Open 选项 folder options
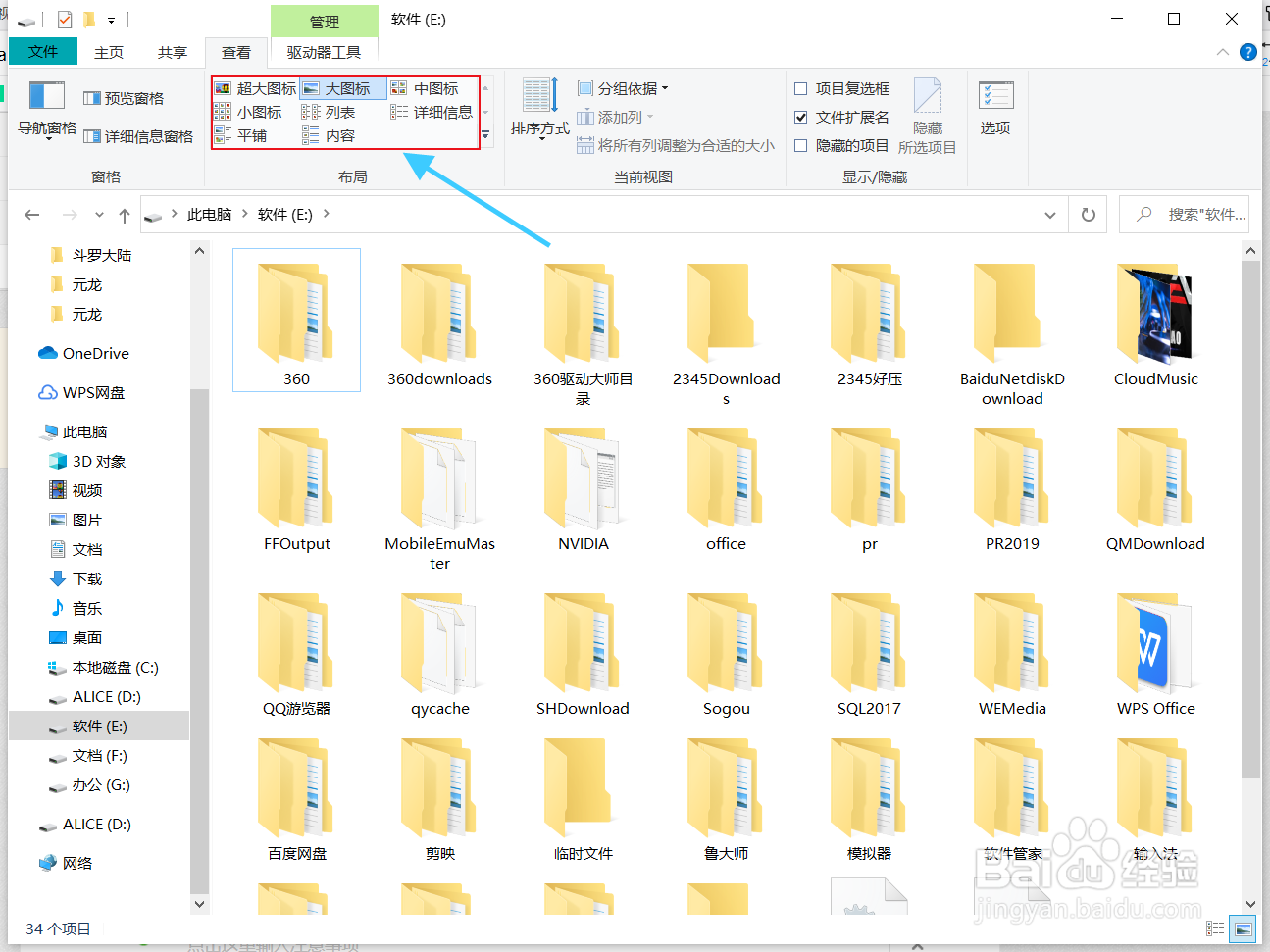Viewport: 1270px width, 952px height. coord(995,108)
